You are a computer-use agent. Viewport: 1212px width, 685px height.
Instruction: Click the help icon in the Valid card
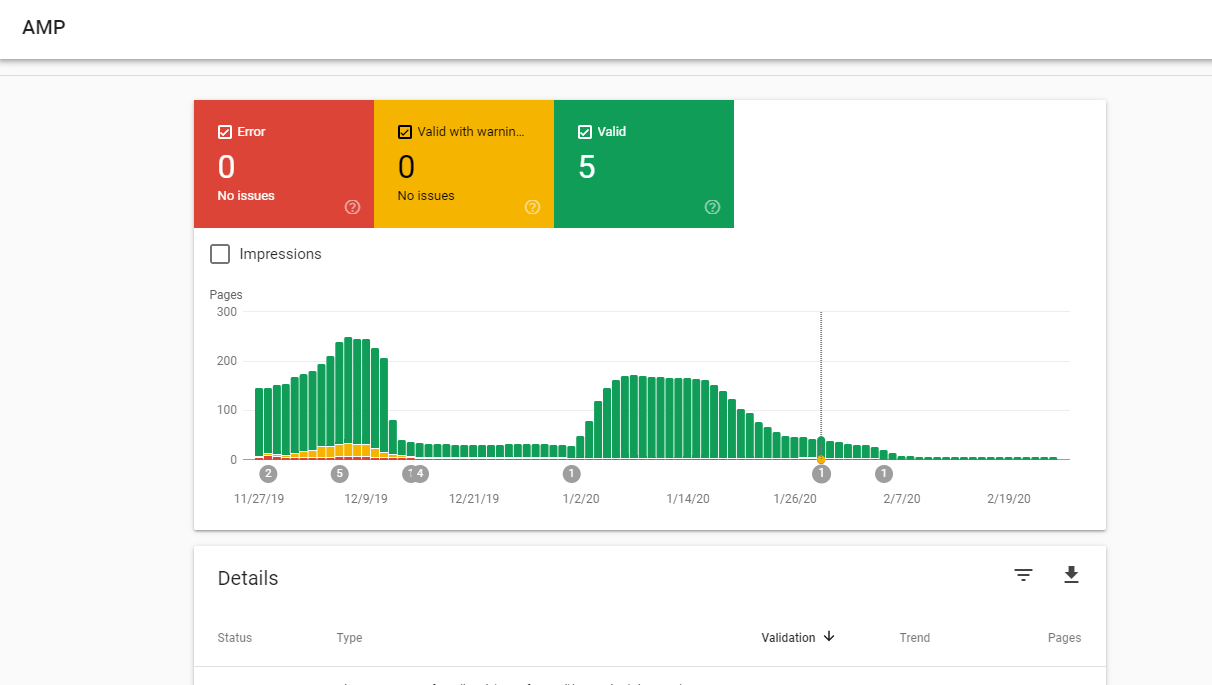712,207
